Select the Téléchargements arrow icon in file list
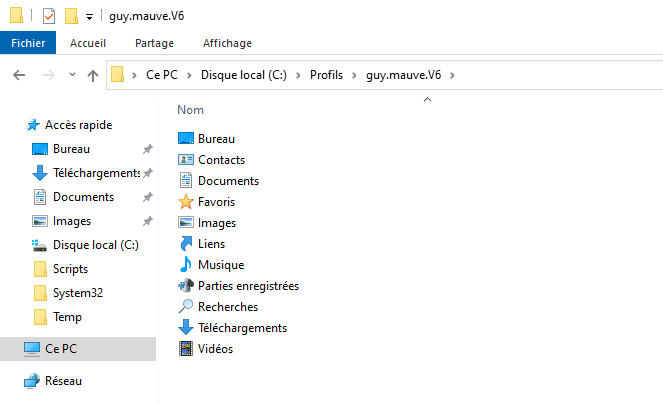 [186, 328]
